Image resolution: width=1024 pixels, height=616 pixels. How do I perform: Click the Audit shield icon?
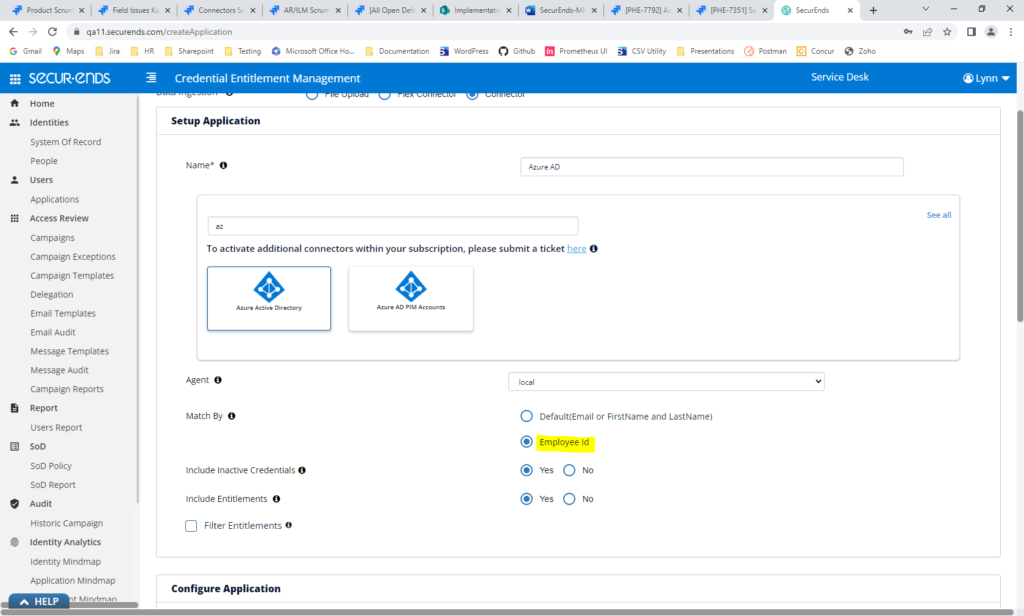14,504
